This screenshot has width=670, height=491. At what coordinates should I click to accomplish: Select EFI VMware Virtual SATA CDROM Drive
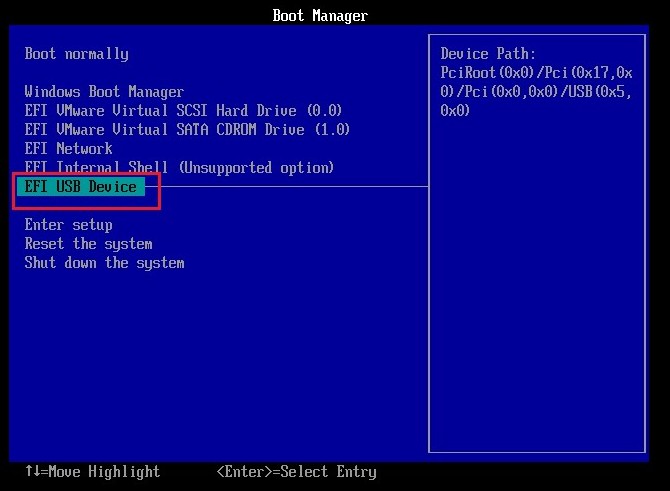pyautogui.click(x=187, y=130)
